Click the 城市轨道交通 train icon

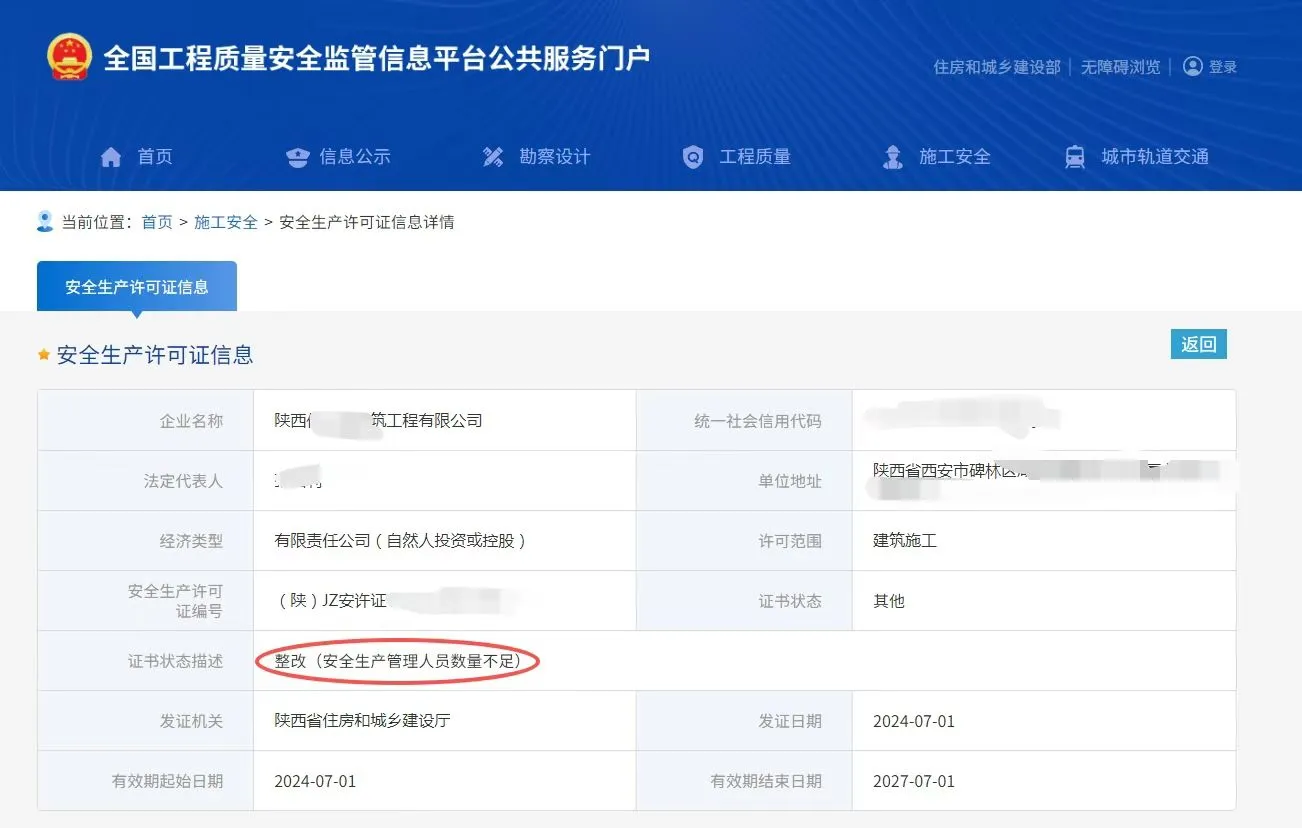[x=1074, y=156]
